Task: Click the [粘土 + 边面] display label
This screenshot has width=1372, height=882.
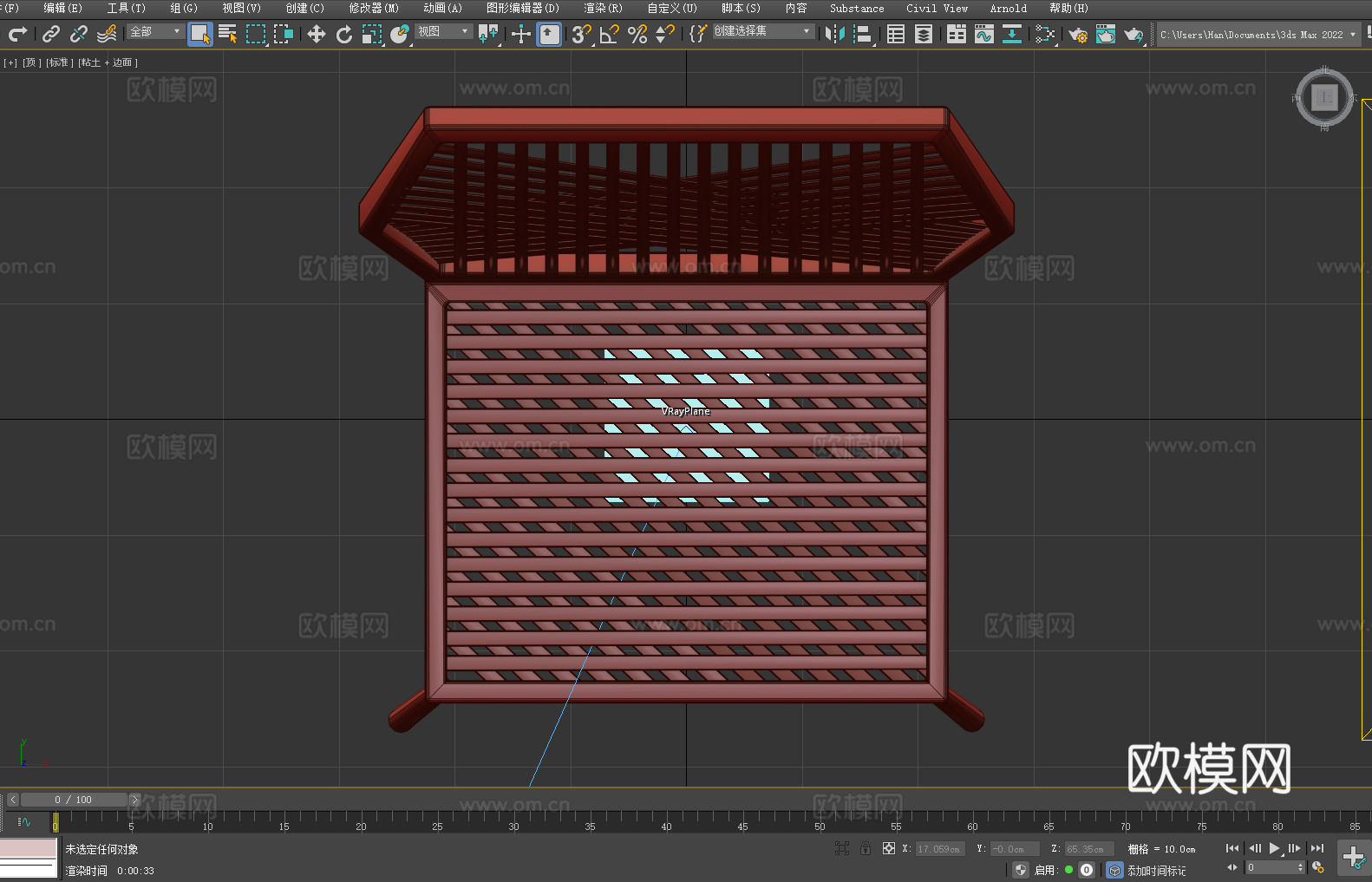Action: (x=108, y=62)
